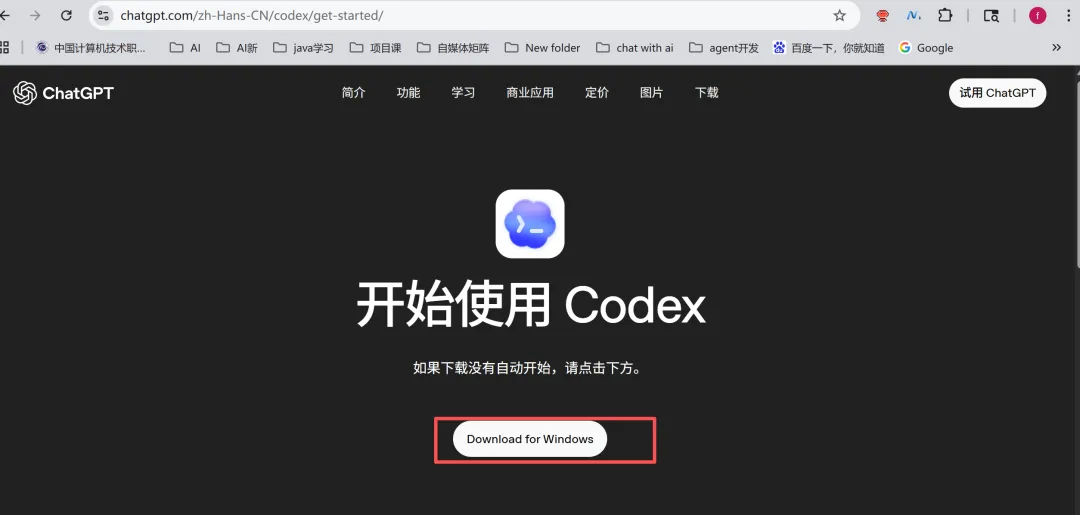
Task: Open the 简介 navigation item
Action: point(353,93)
